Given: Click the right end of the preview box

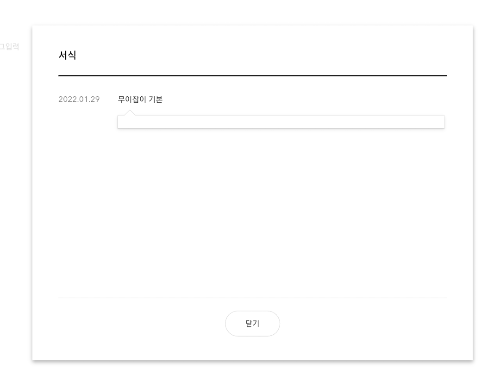Looking at the screenshot, I should [440, 122].
